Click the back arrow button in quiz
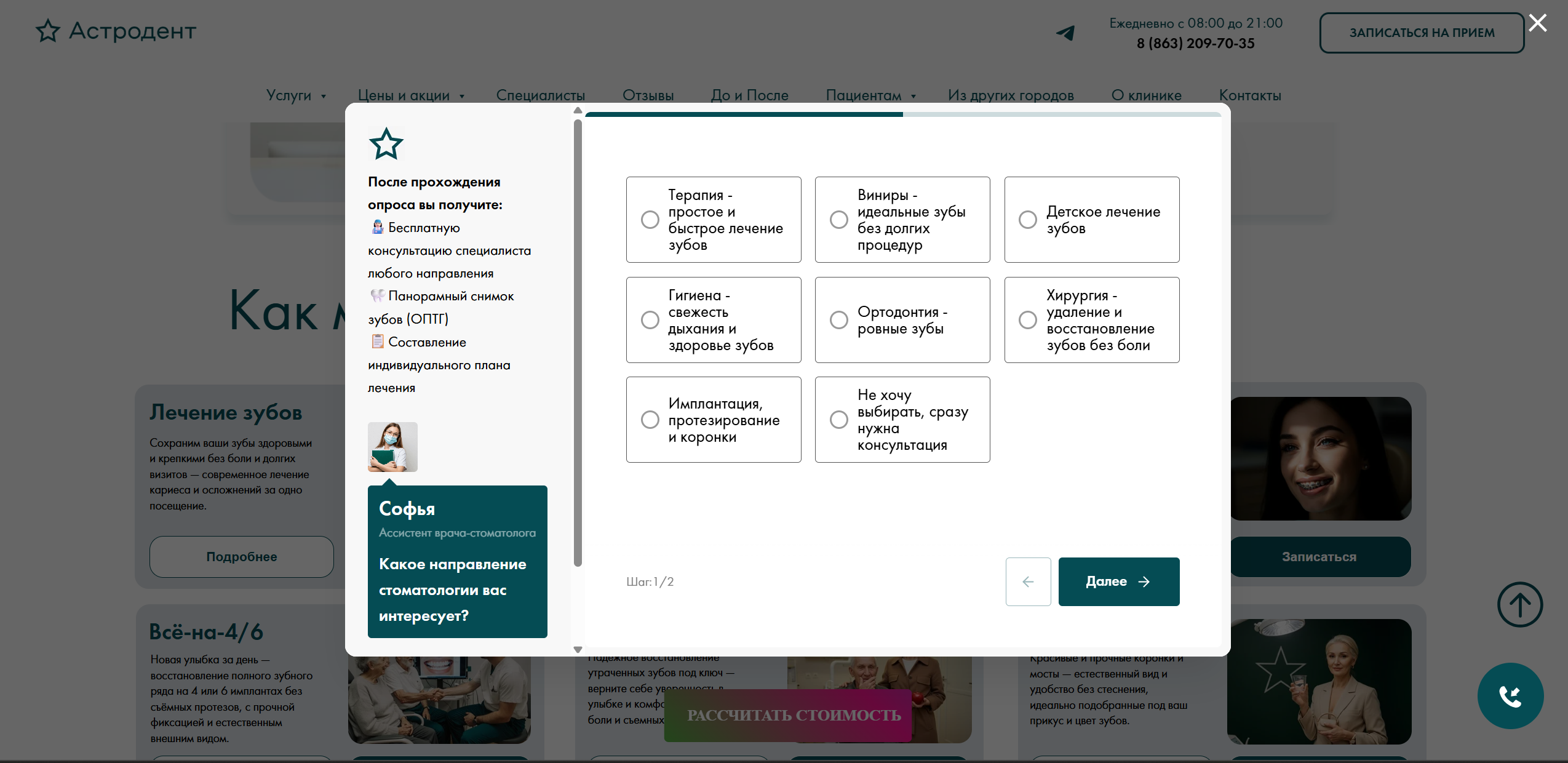Viewport: 1568px width, 763px height. point(1028,581)
